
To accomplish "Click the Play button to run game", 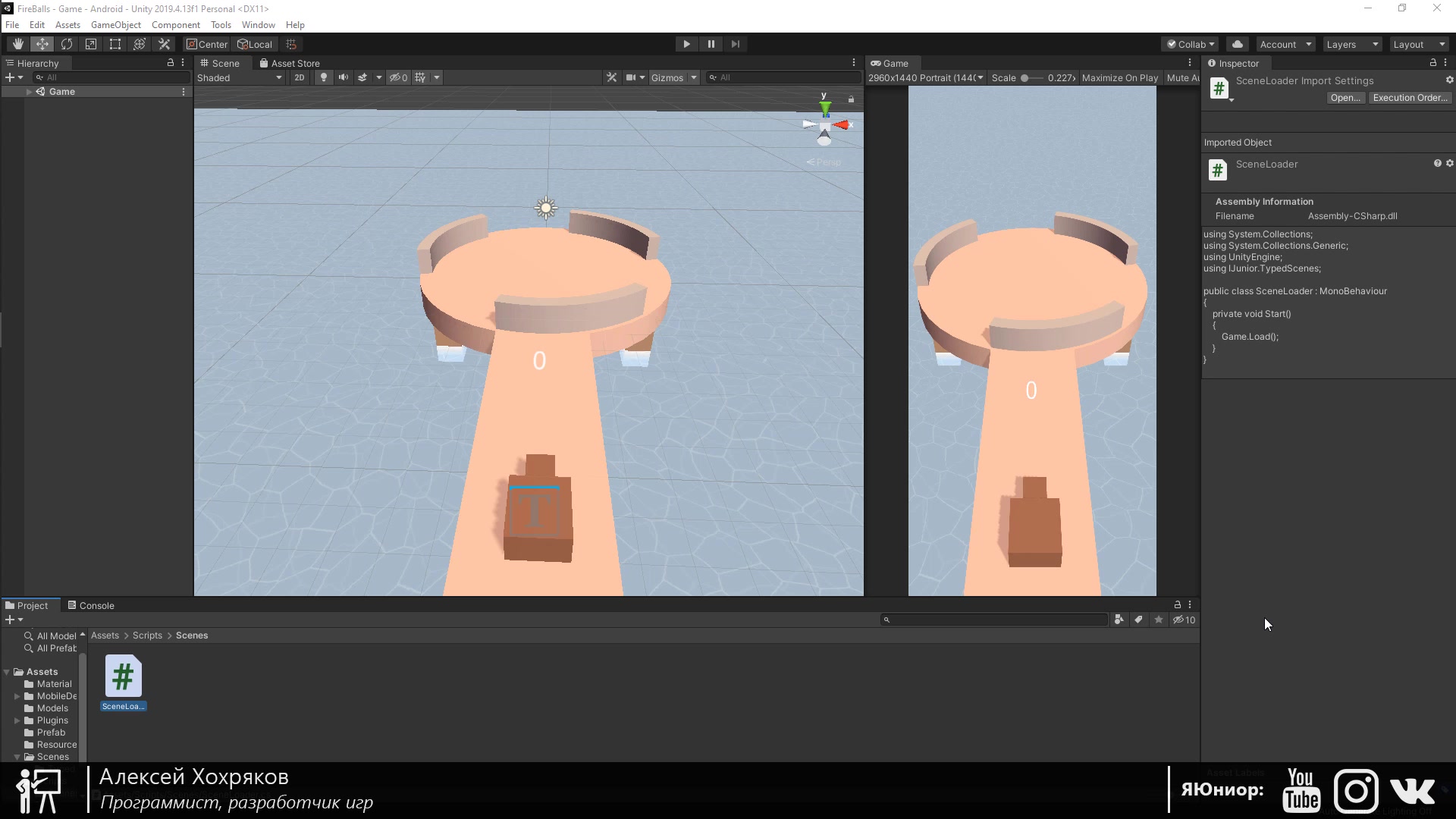I will [x=687, y=43].
